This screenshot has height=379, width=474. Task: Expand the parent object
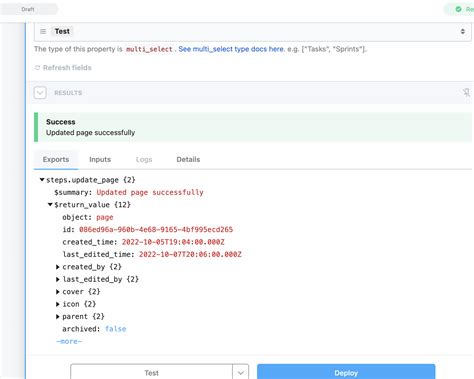tap(58, 316)
